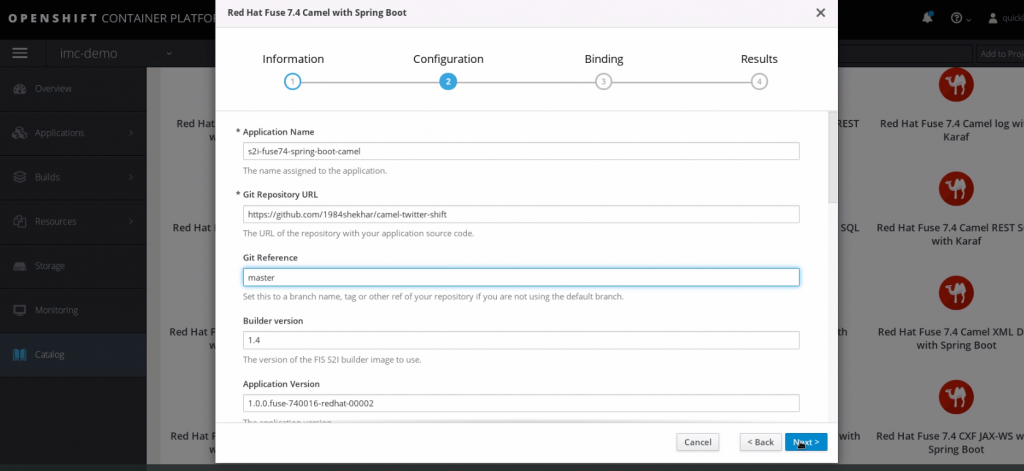This screenshot has height=471, width=1024.
Task: Click the user profile icon
Action: click(993, 18)
